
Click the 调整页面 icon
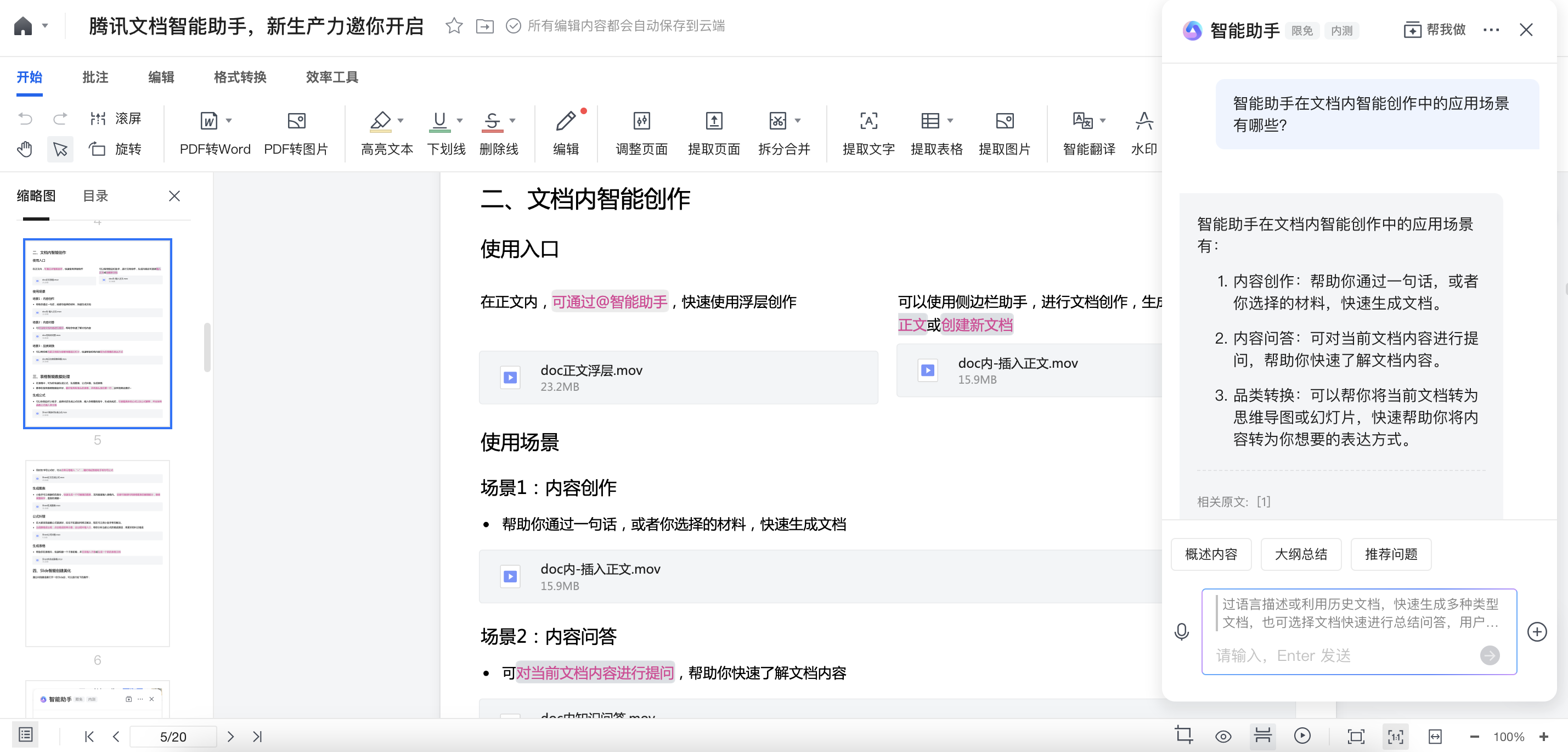[x=641, y=121]
